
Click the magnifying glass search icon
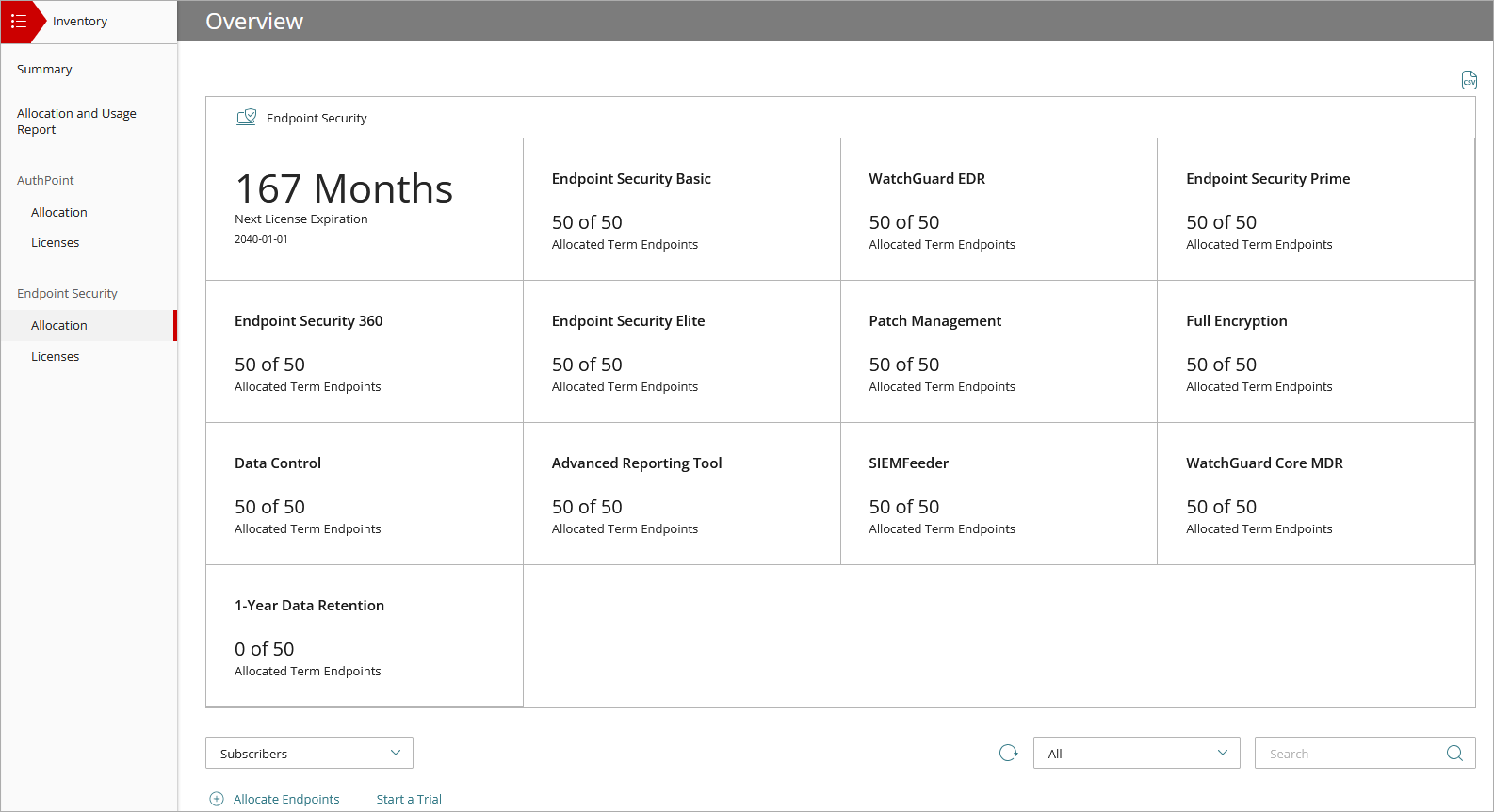click(x=1454, y=753)
